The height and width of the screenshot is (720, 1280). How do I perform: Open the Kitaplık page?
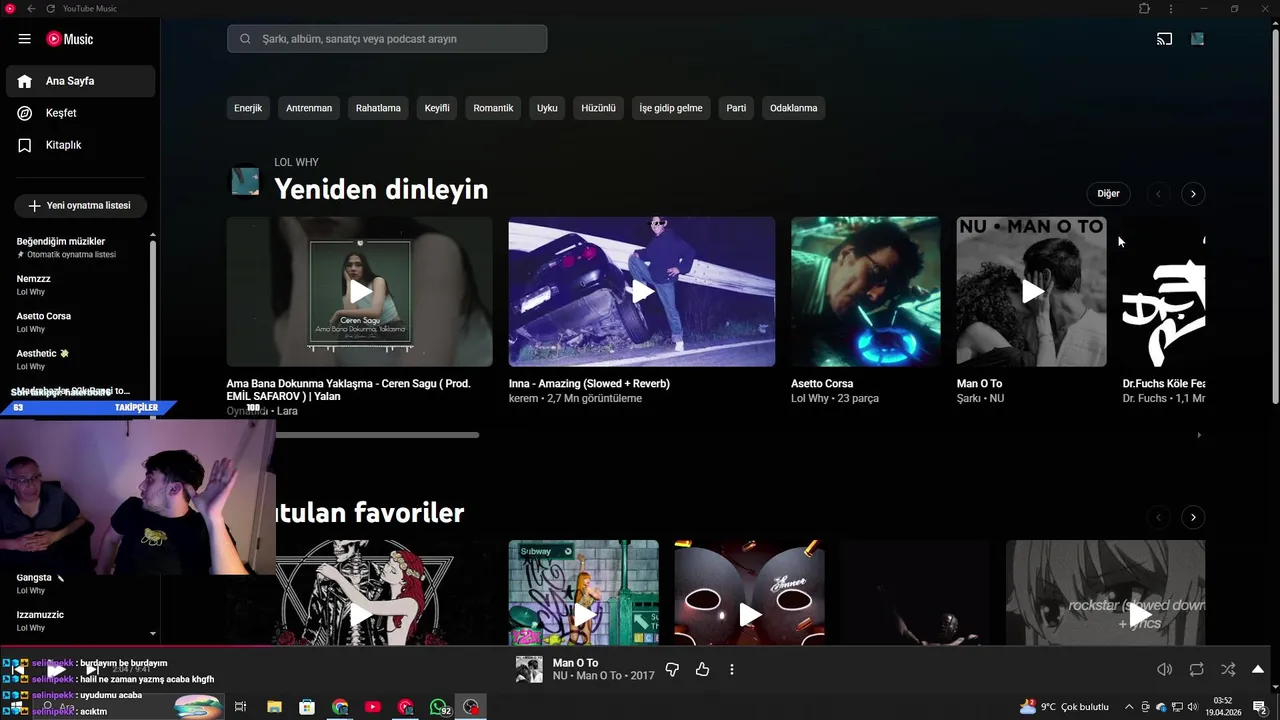pyautogui.click(x=80, y=145)
